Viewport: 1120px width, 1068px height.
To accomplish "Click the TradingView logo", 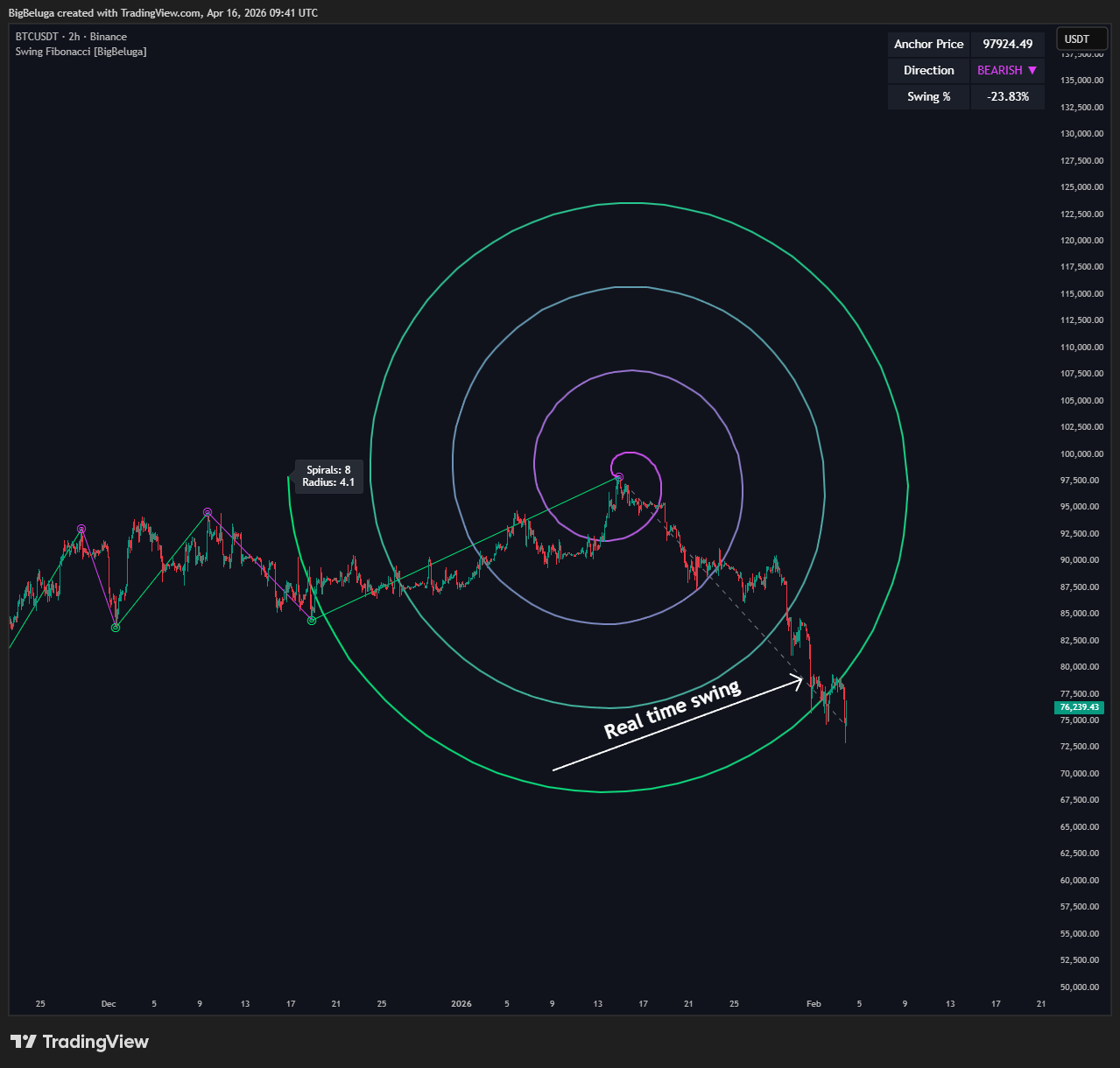I will [80, 1042].
